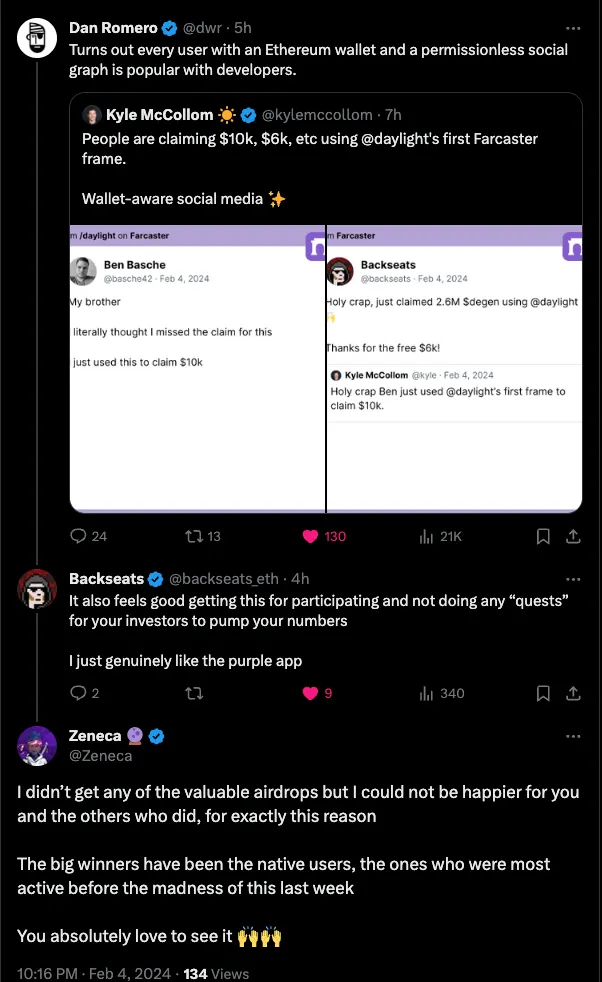Open more options on Zeneca's tweet

pyautogui.click(x=573, y=737)
